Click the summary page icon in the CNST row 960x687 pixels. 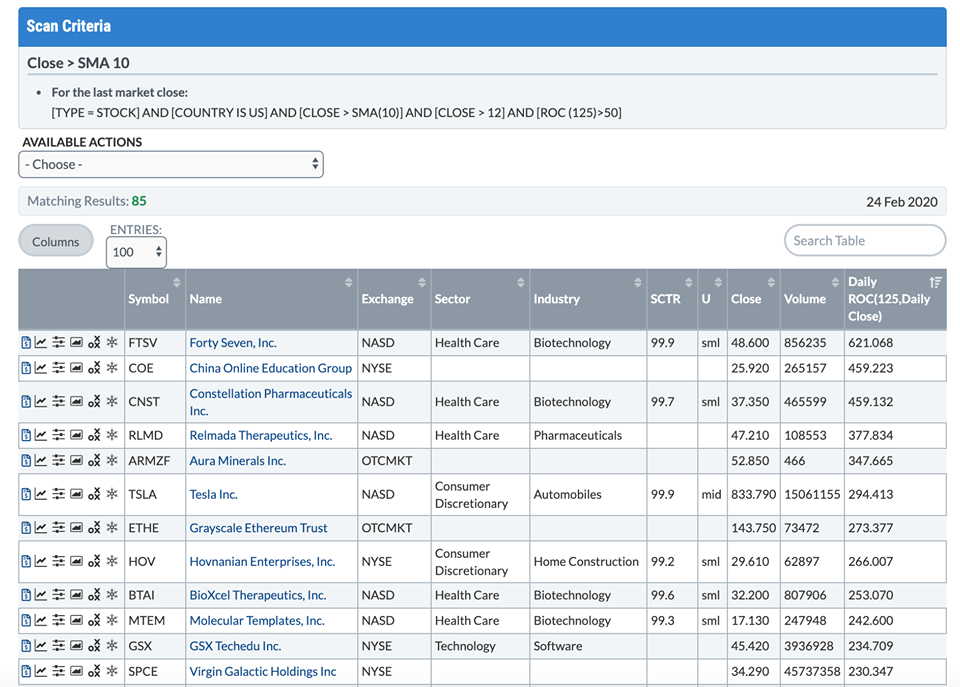(26, 401)
